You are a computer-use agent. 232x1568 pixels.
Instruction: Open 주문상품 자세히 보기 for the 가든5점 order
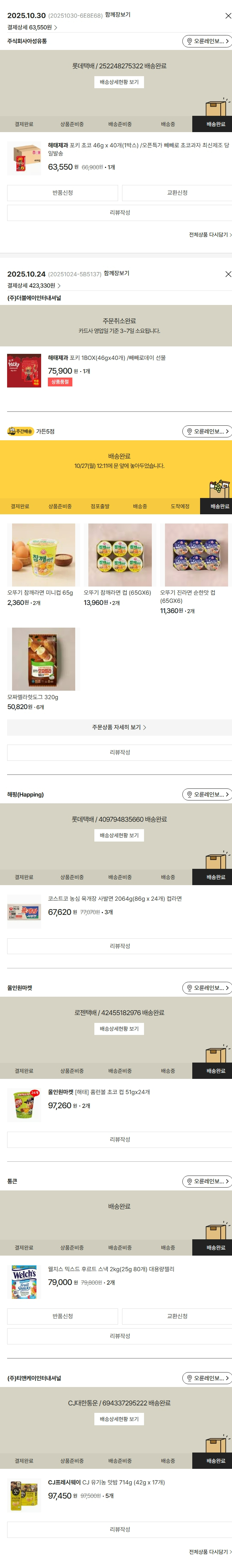(119, 728)
